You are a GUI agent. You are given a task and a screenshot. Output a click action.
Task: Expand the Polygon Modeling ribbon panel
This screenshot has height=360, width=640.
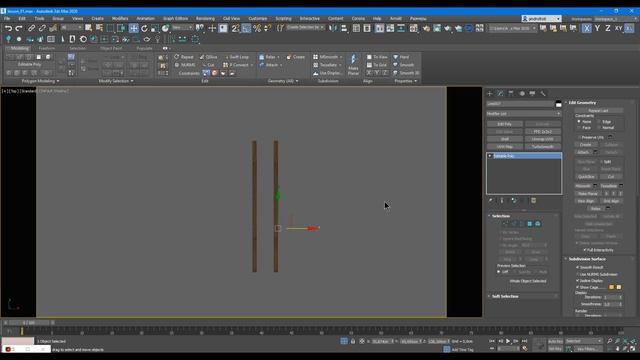[x=40, y=81]
